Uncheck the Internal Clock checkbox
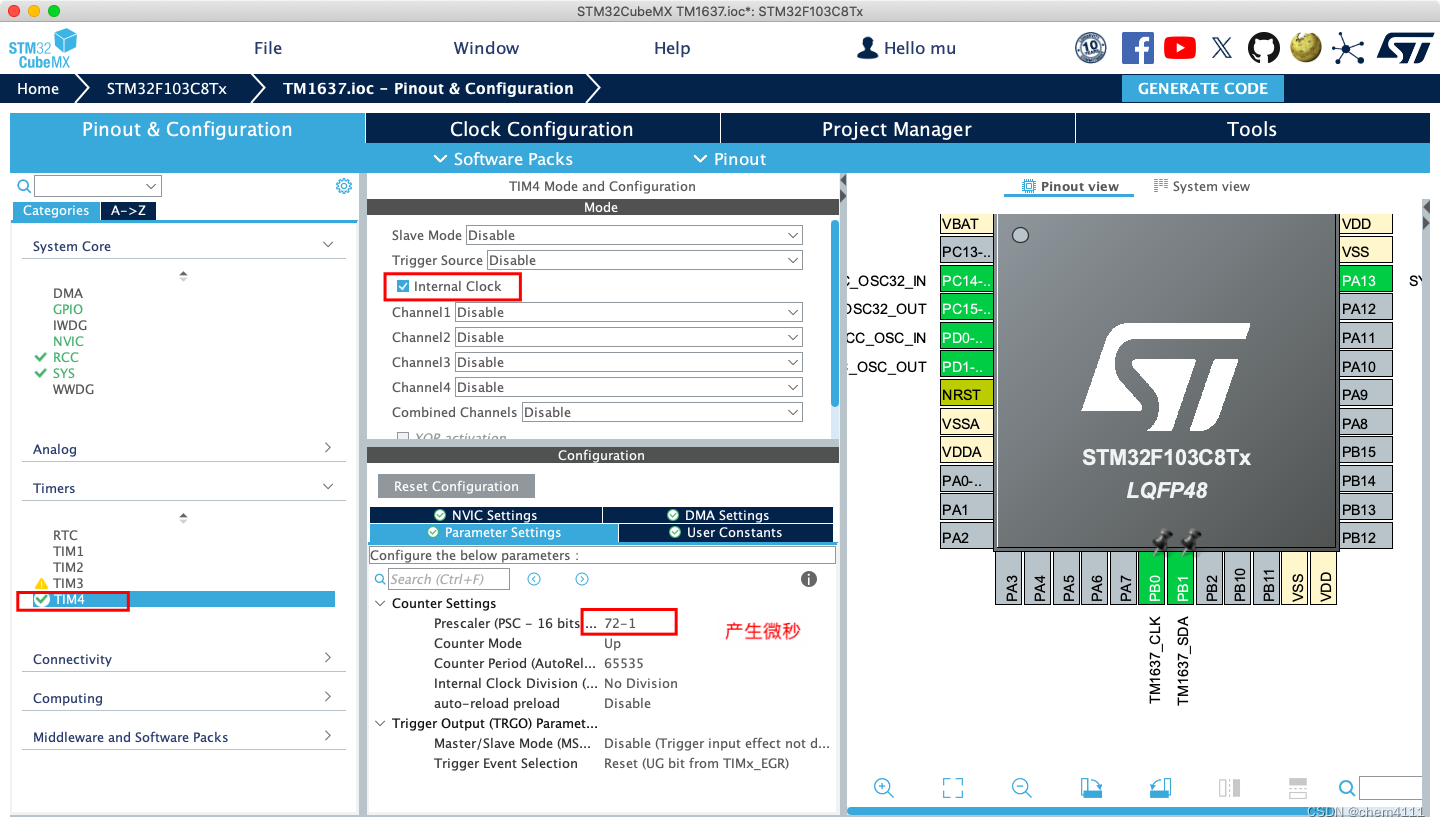1440x827 pixels. point(403,286)
